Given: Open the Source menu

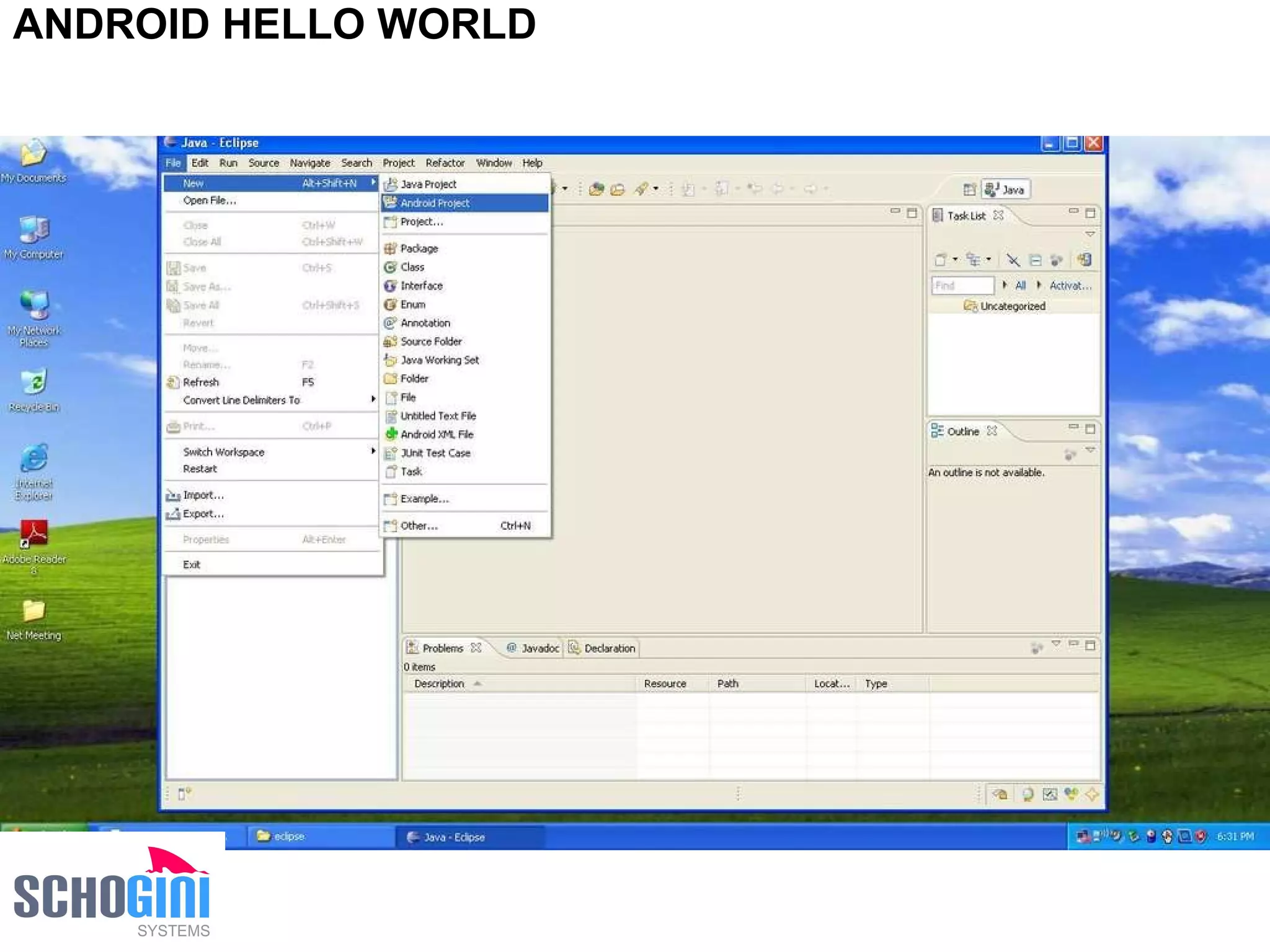Looking at the screenshot, I should (264, 163).
